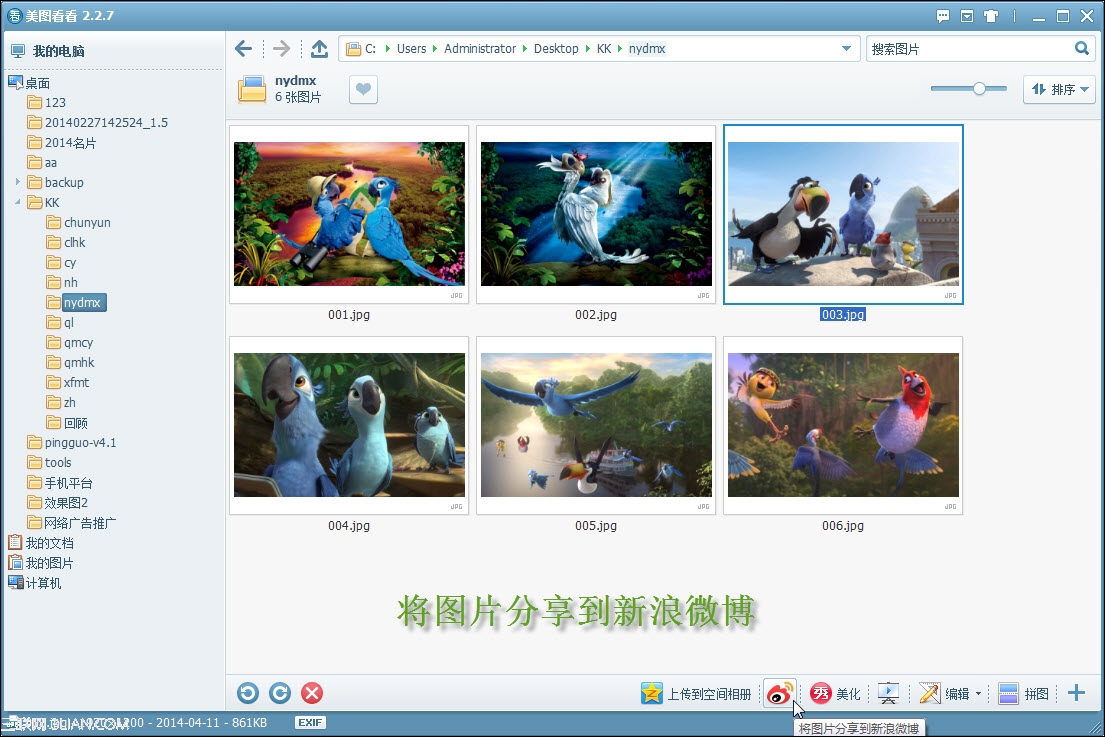The image size is (1105, 737).
Task: Select thumbnail 002.jpg
Action: click(x=596, y=214)
